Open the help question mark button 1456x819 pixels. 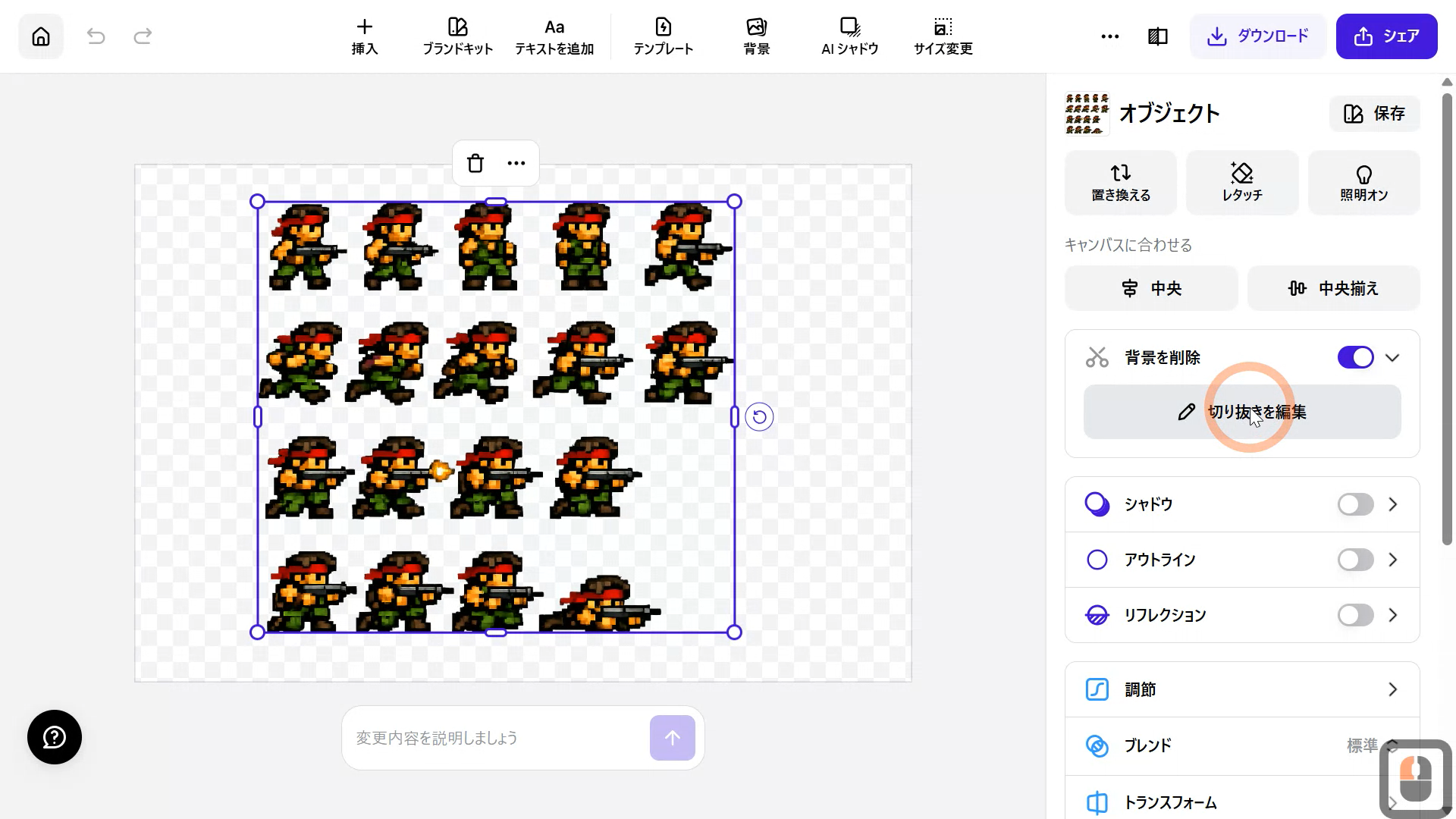point(55,737)
